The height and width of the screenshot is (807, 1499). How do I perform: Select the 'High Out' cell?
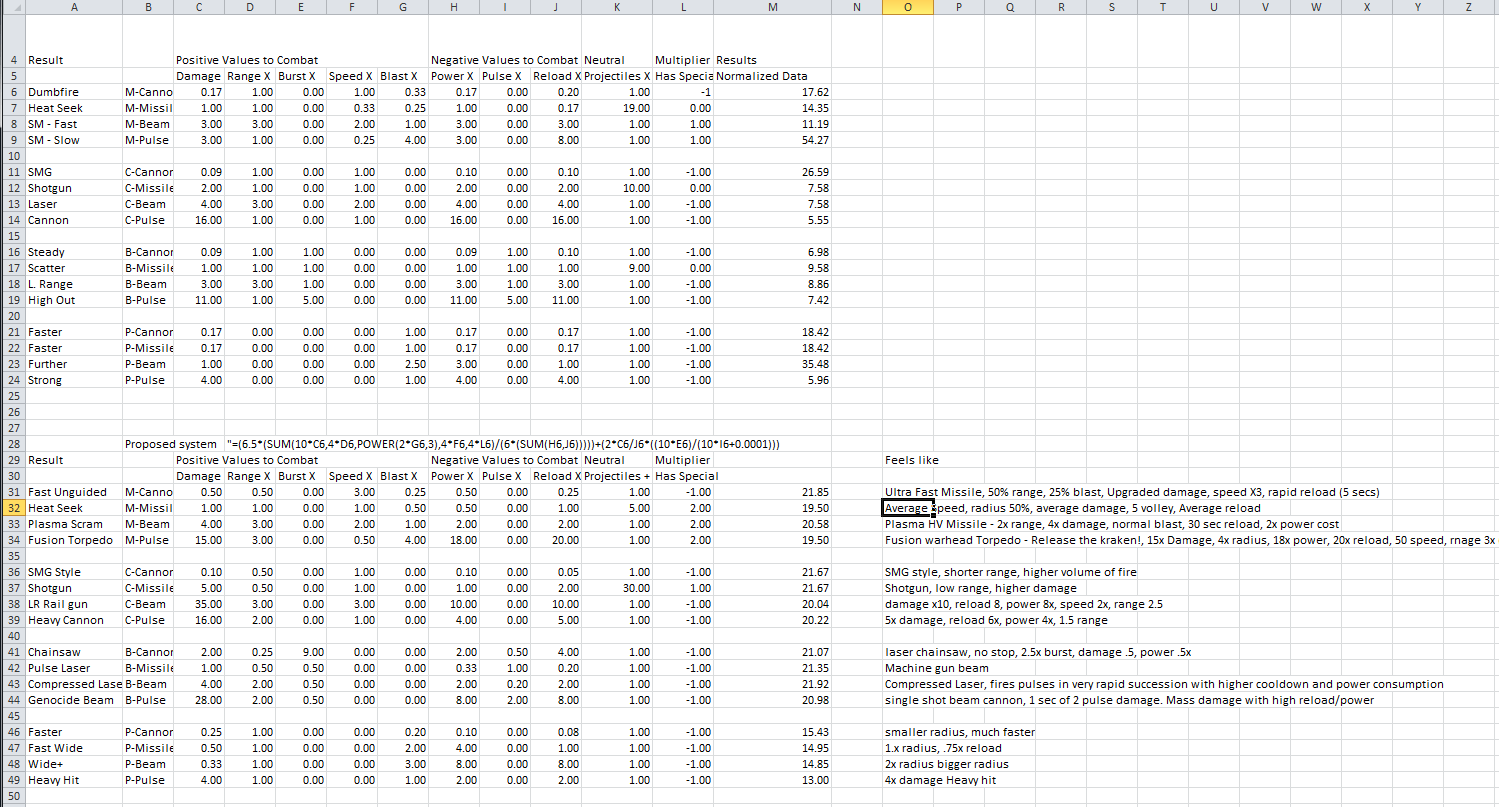(51, 300)
